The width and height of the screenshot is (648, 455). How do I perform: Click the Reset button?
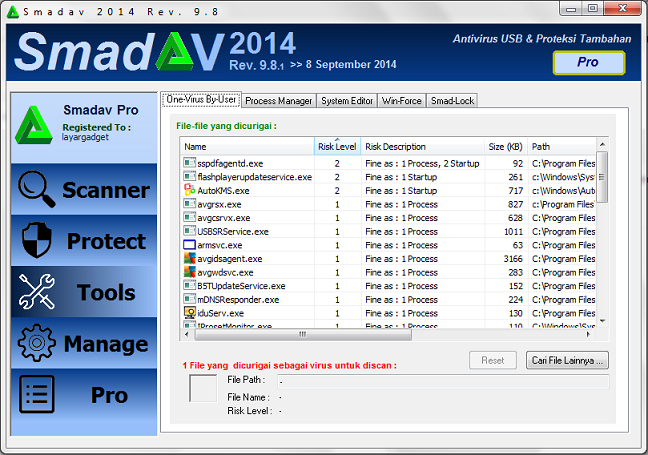click(493, 360)
